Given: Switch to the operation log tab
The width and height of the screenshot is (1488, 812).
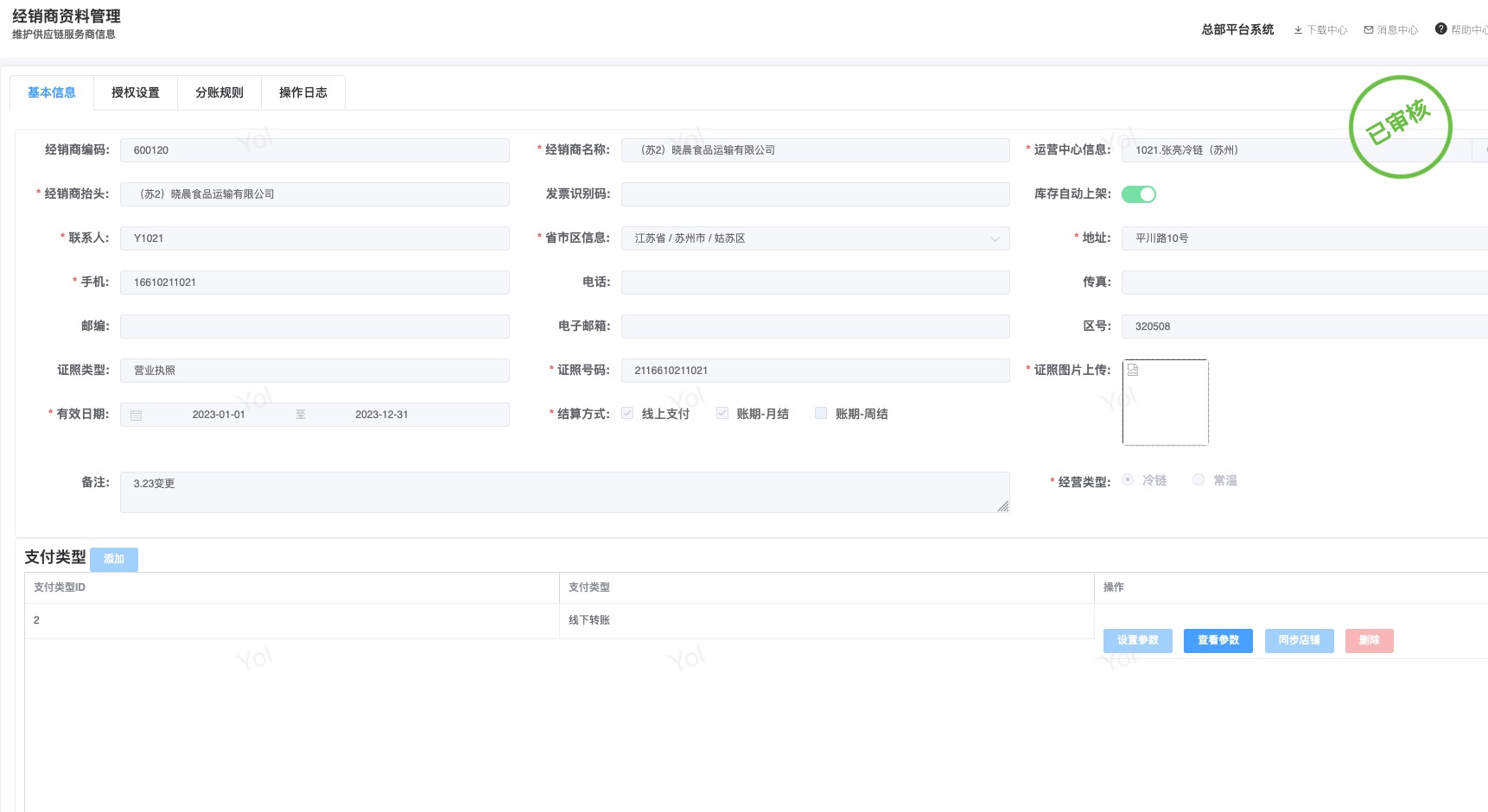Looking at the screenshot, I should tap(303, 93).
